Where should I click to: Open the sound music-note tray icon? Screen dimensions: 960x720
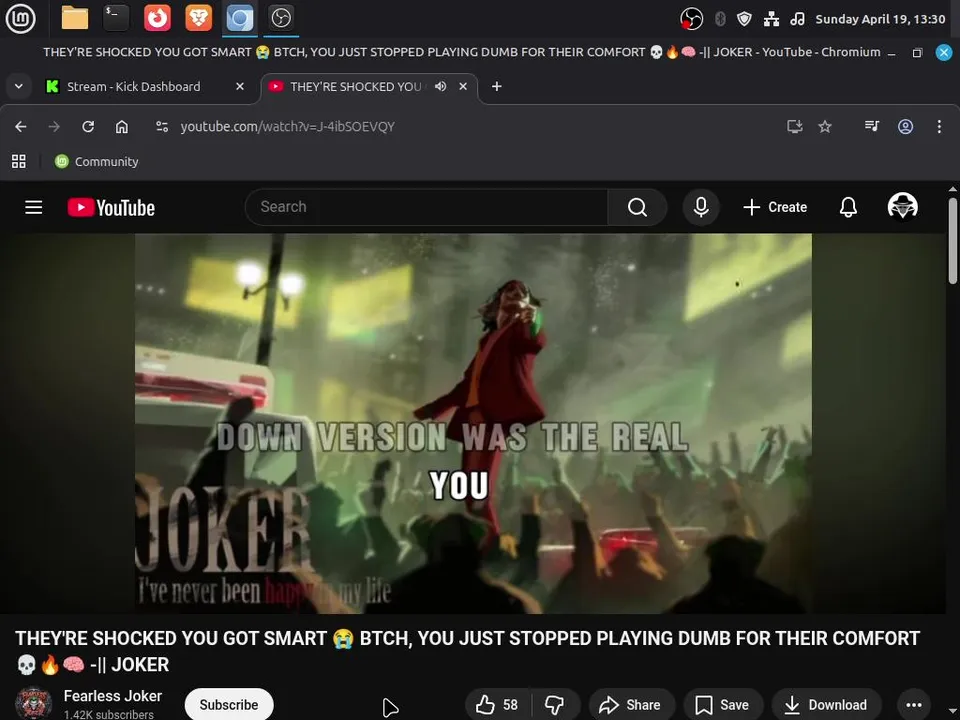coord(797,19)
